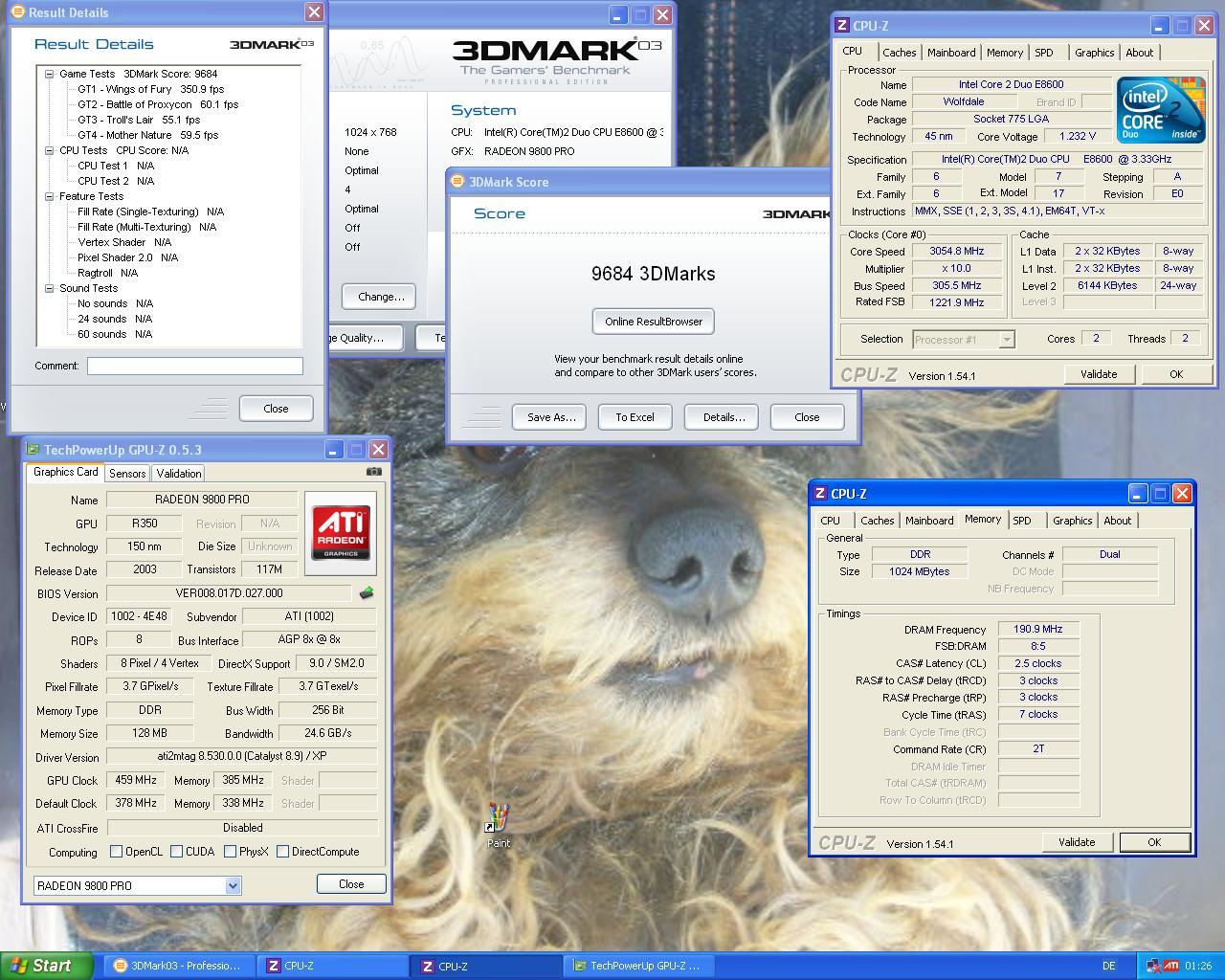1225x980 pixels.
Task: Collapse the CPU Tests tree node
Action: pyautogui.click(x=50, y=150)
